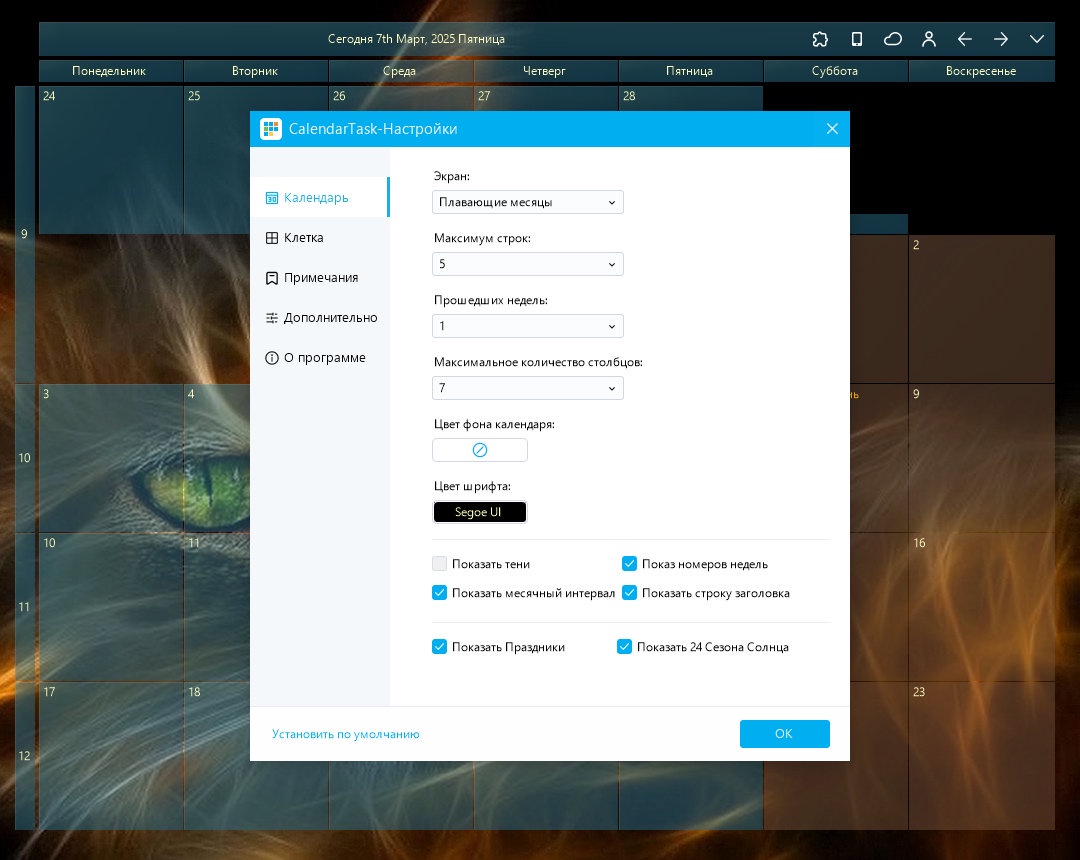The image size is (1080, 860).
Task: Click the puzzle-piece plugins icon in toolbar
Action: 820,39
